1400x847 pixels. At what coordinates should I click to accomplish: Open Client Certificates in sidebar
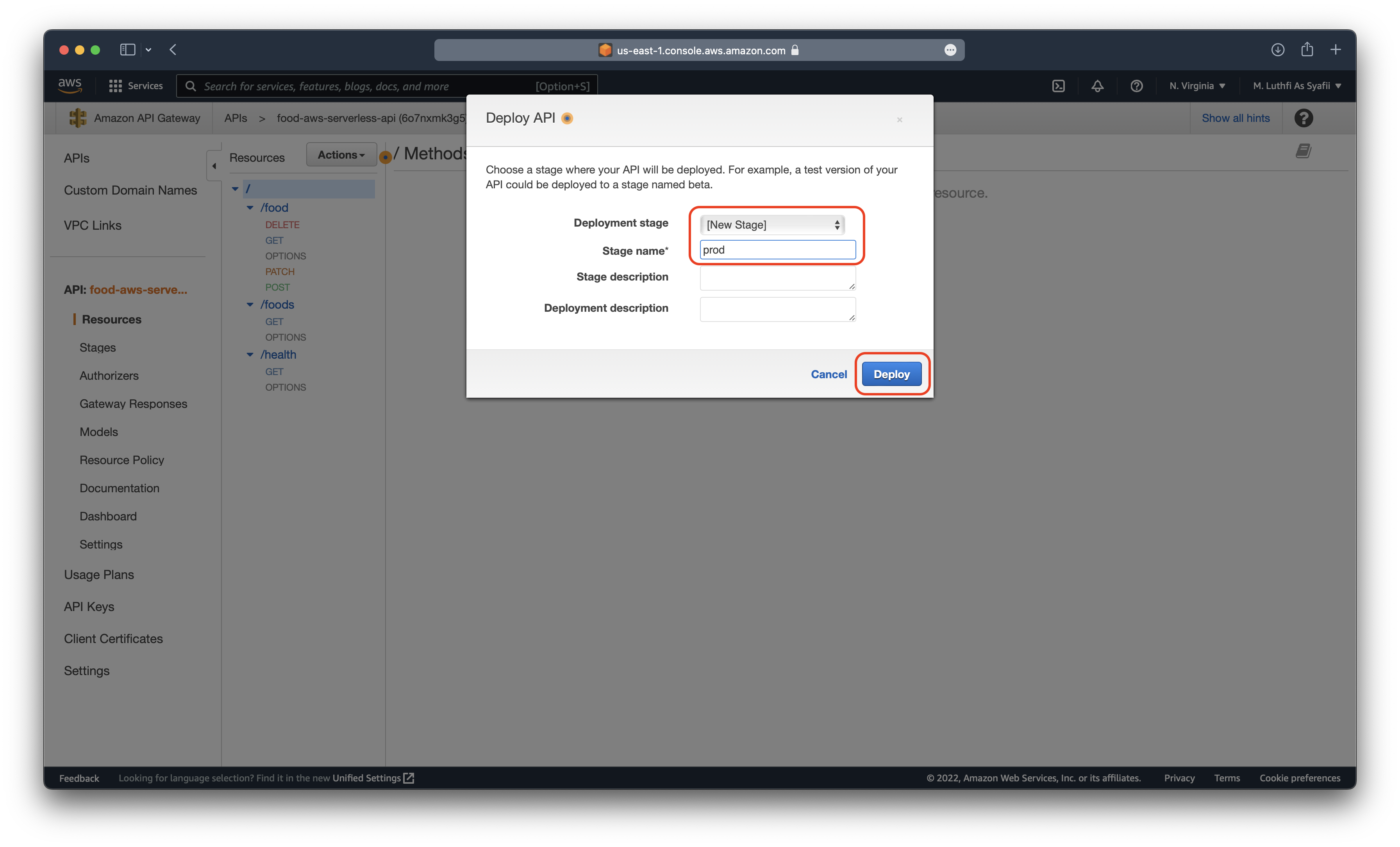tap(113, 638)
